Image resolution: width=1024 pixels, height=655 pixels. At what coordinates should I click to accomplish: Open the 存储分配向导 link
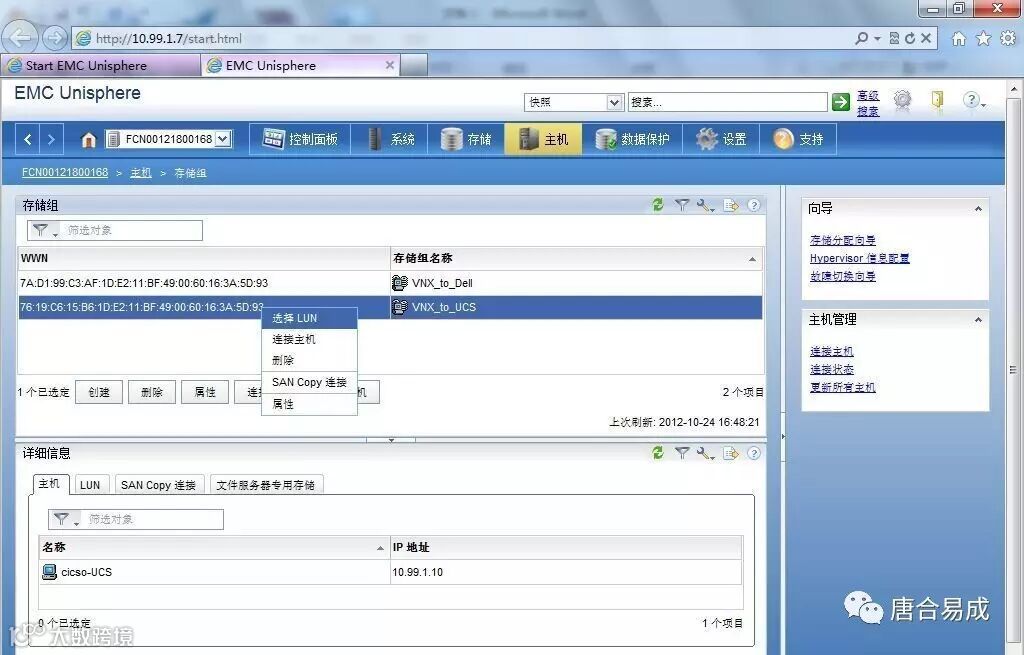coord(842,240)
